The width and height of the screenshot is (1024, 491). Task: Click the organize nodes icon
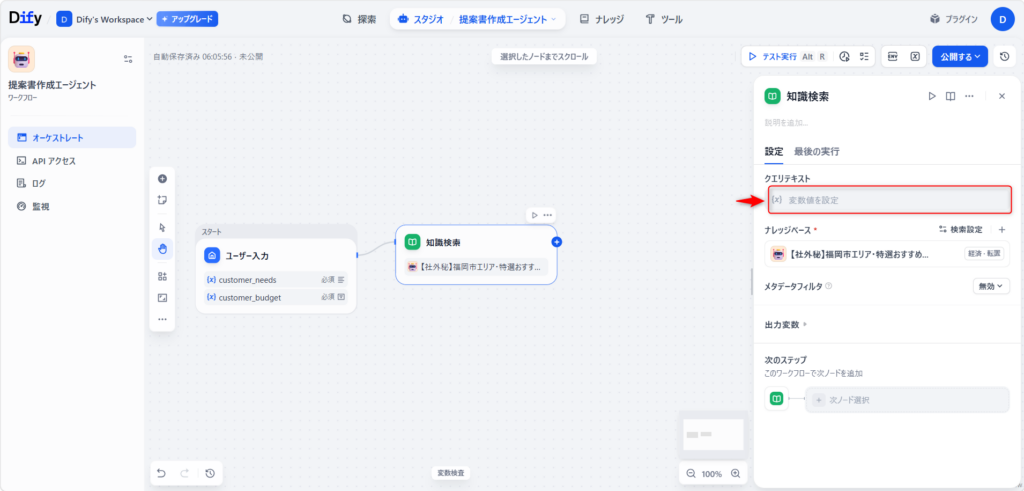(x=162, y=276)
